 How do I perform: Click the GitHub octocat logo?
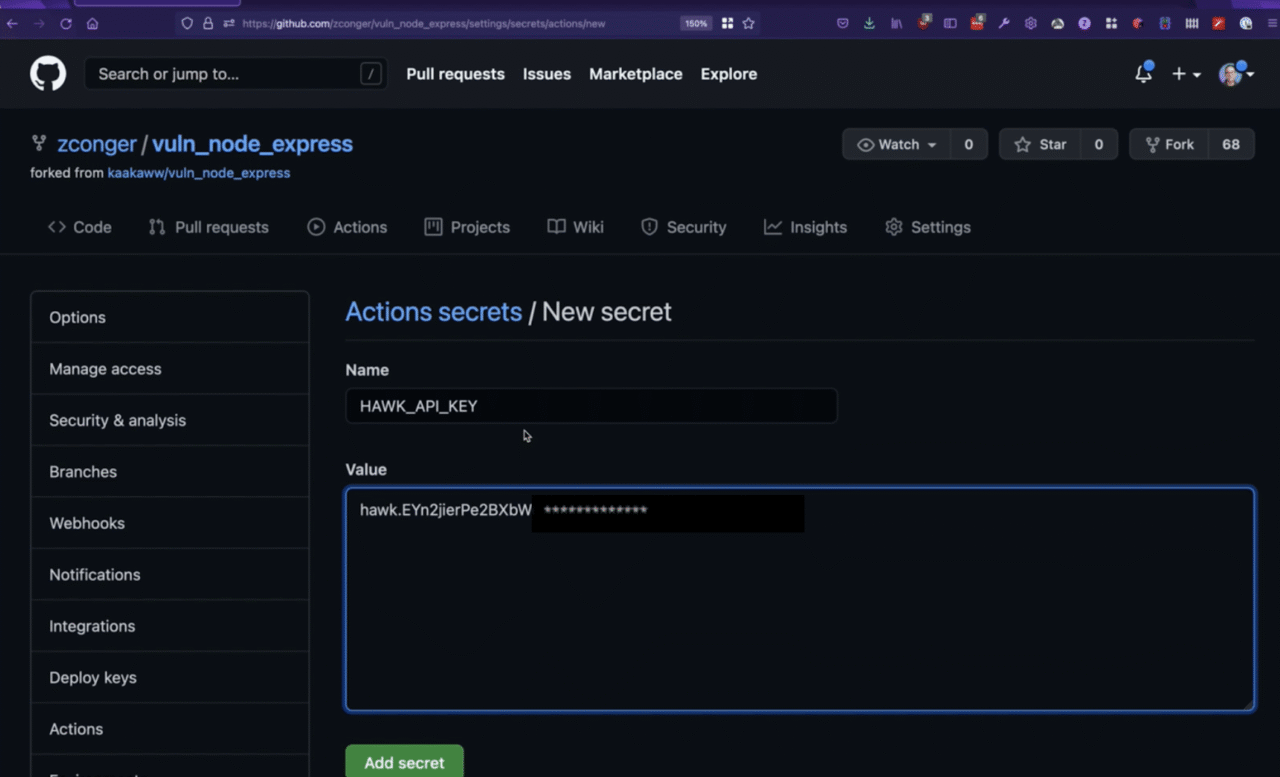(48, 74)
